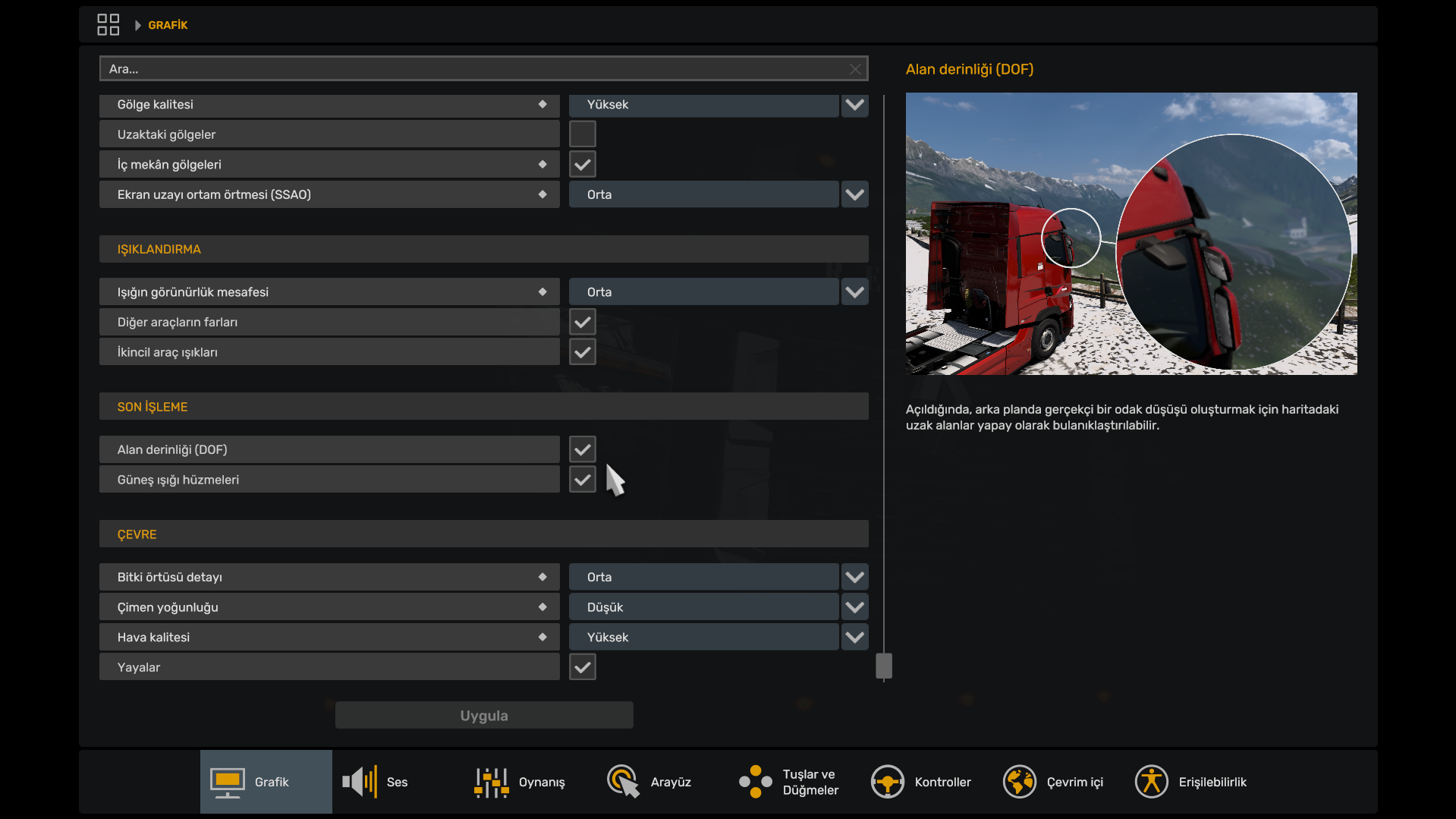Screen dimensions: 1456x819
Task: Open Hava kalitesi Yüksek value box
Action: pos(704,637)
